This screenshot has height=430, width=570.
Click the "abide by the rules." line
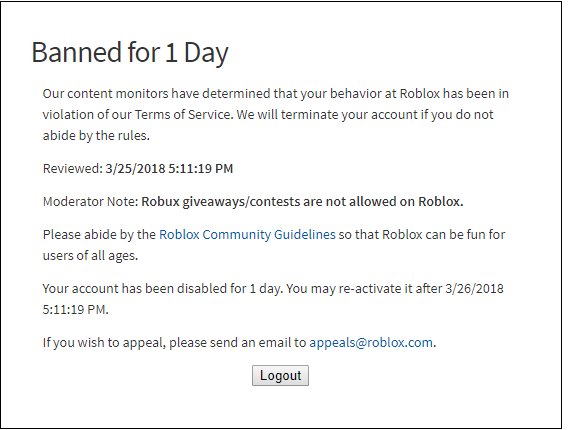coord(96,136)
